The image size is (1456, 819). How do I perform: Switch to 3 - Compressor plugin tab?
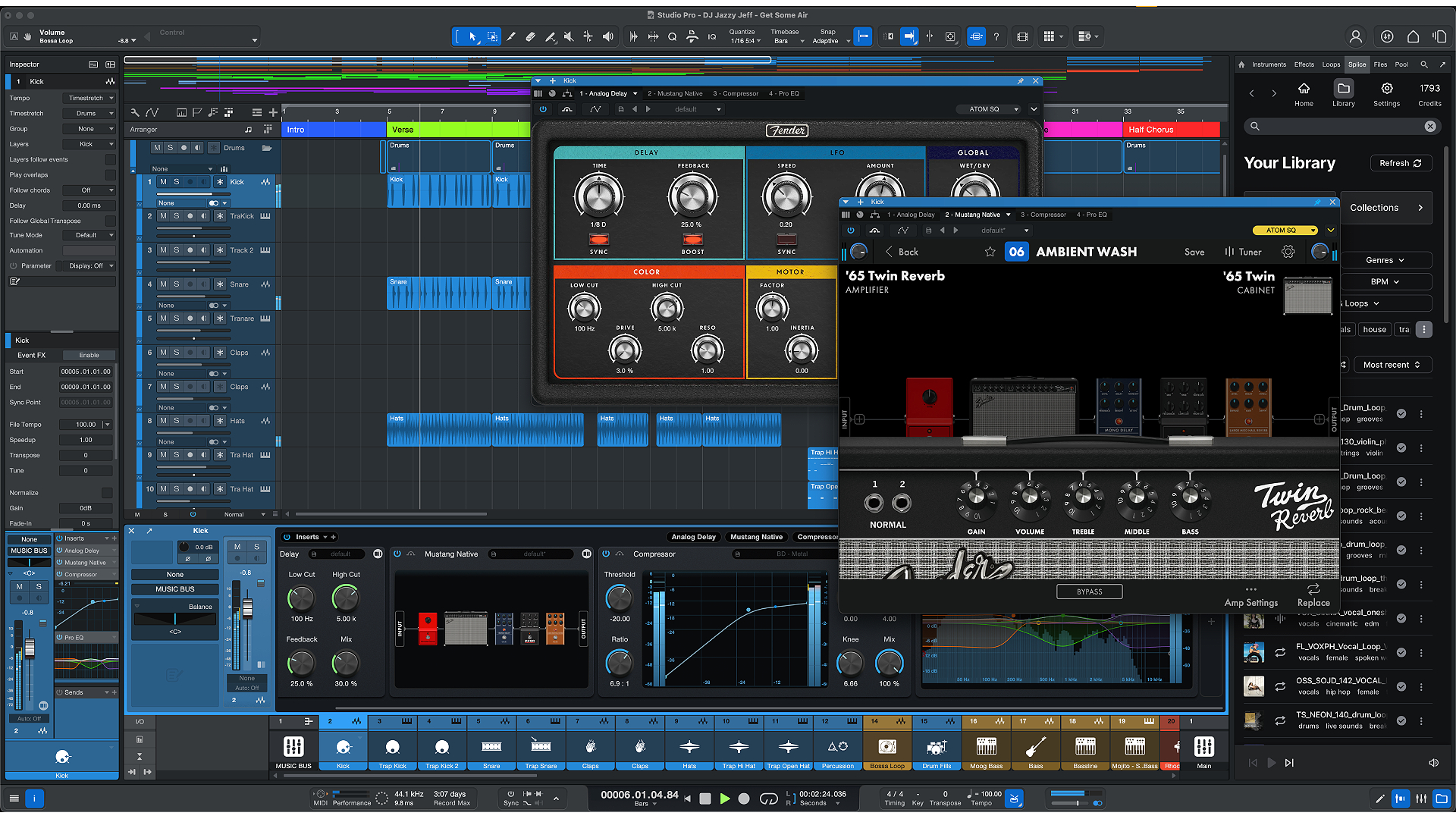pos(1043,215)
